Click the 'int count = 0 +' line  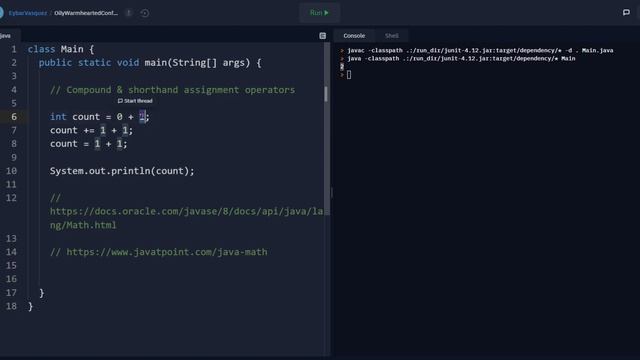[100, 117]
